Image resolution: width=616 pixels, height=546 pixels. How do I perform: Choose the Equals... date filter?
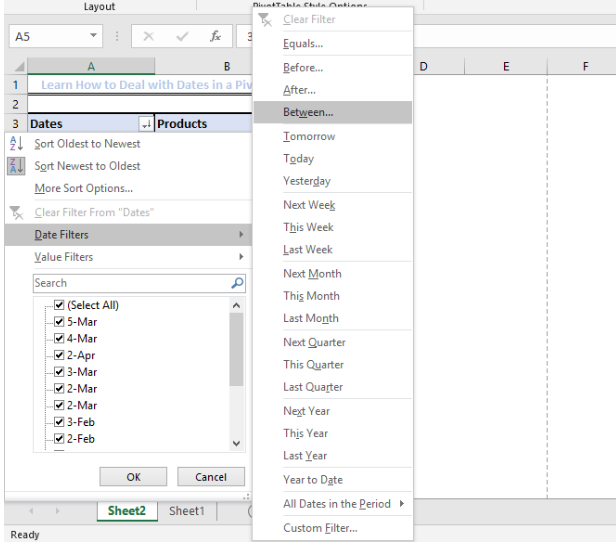333,44
